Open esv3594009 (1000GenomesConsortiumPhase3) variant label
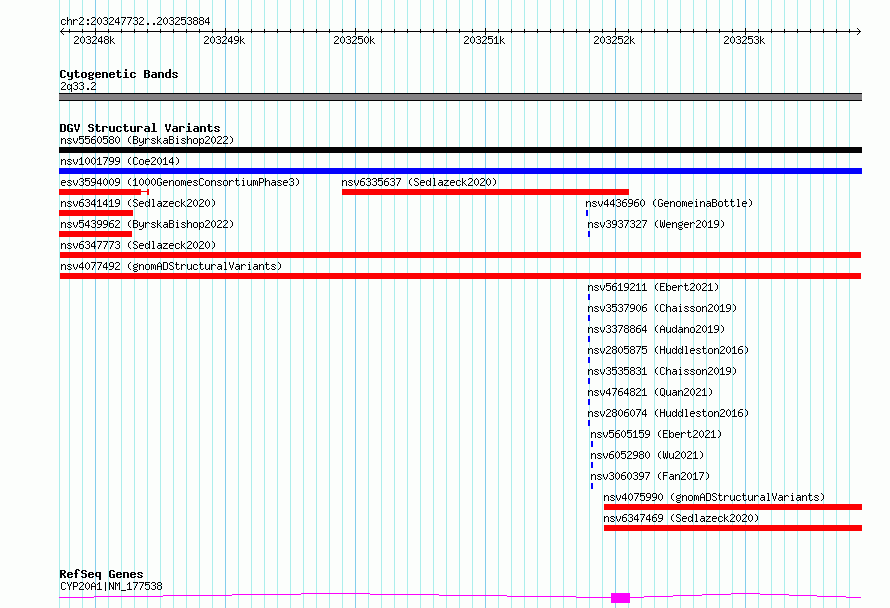The image size is (890, 608). pos(180,182)
